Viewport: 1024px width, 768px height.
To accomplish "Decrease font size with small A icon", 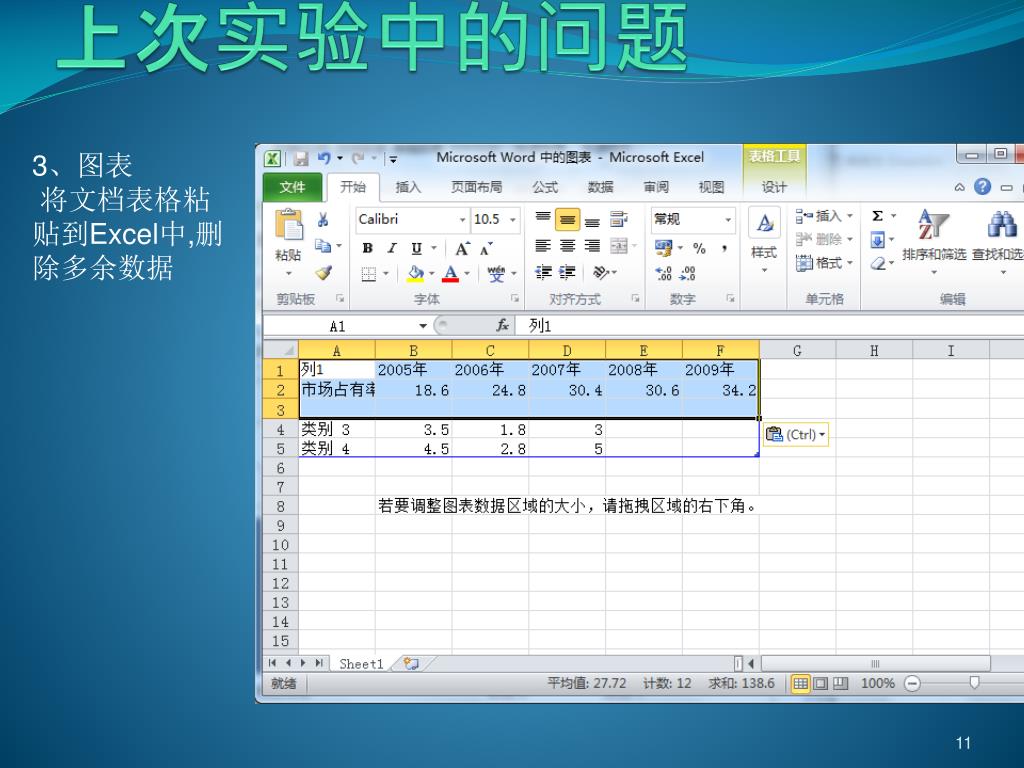I will coord(487,249).
